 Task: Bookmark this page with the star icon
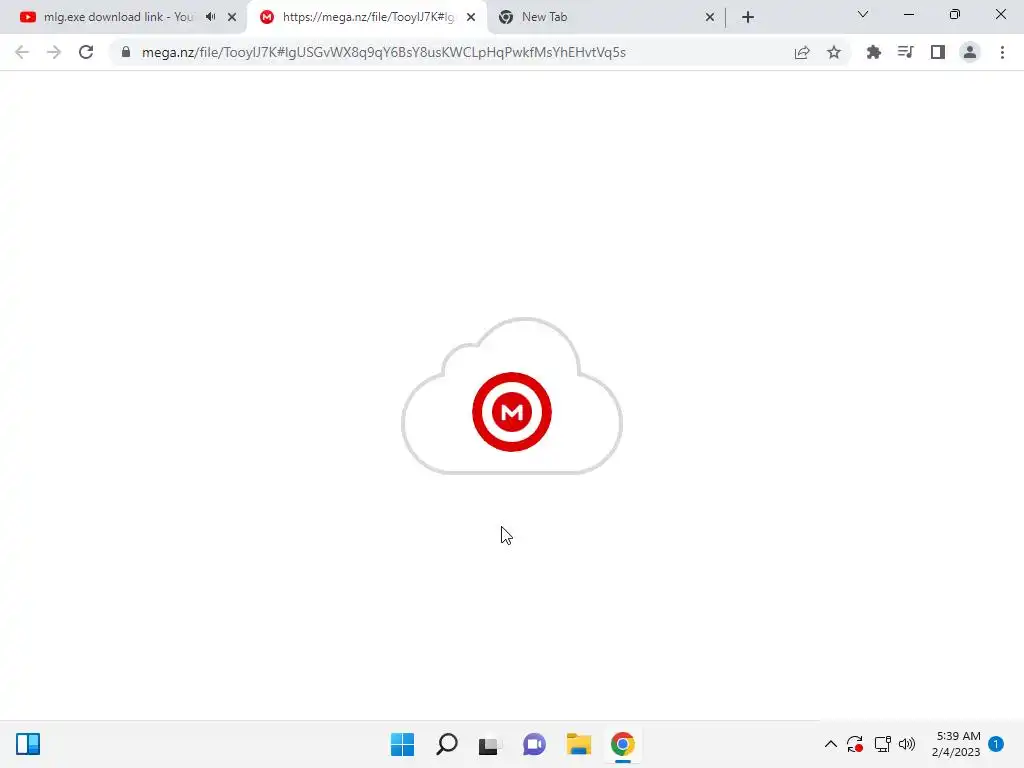[834, 52]
